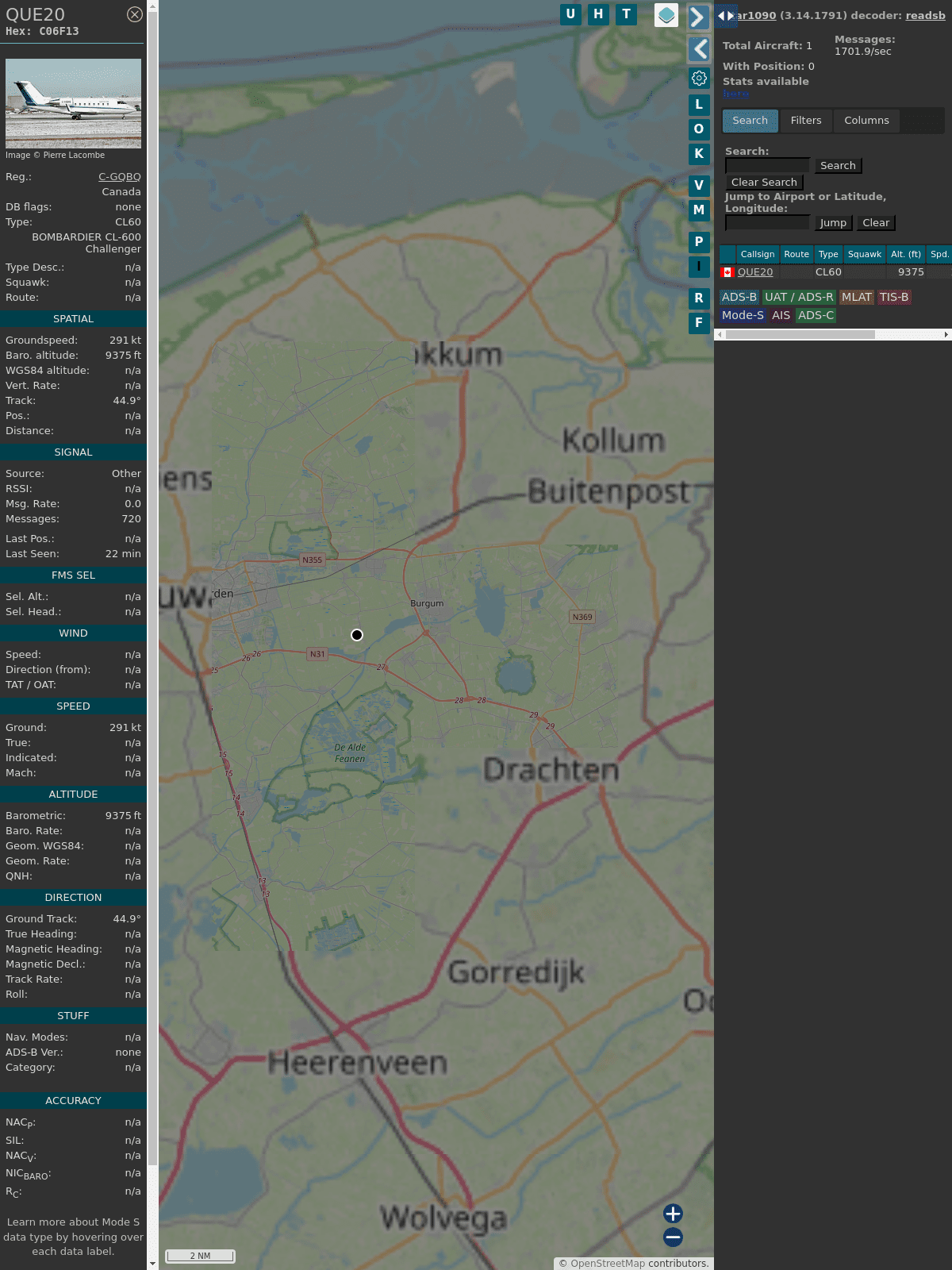Open the map layers selector icon

[666, 15]
